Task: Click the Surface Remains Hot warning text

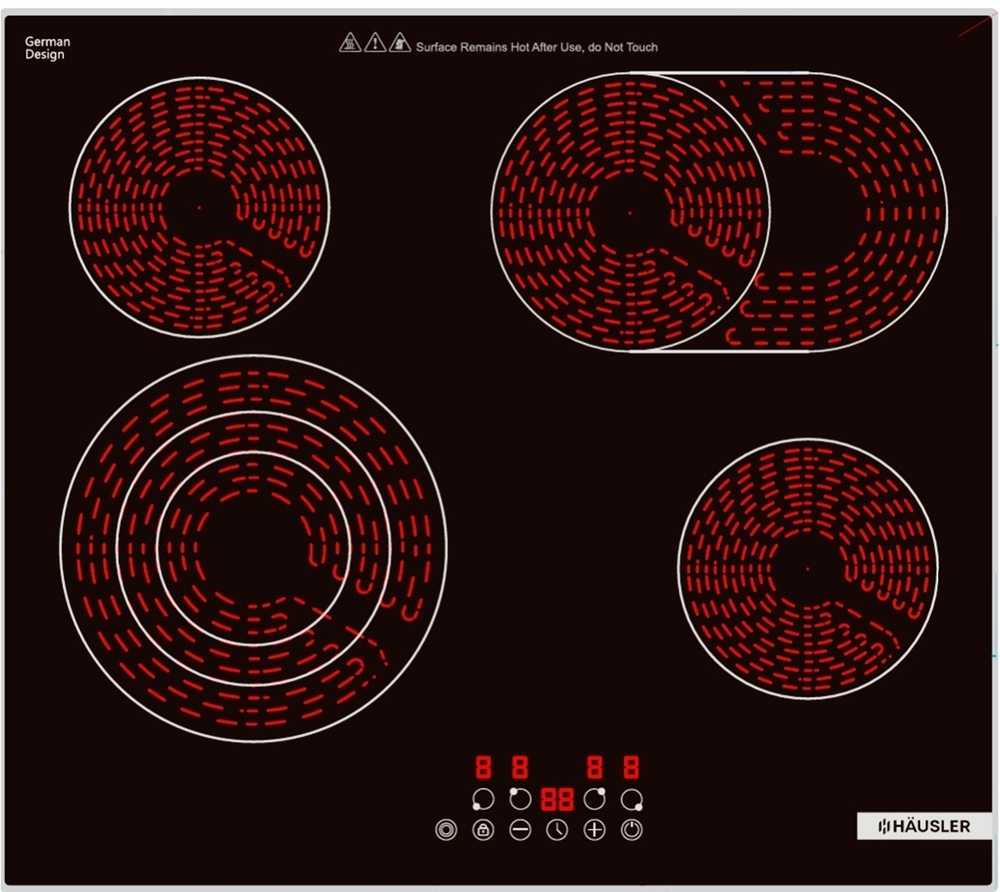Action: 536,47
